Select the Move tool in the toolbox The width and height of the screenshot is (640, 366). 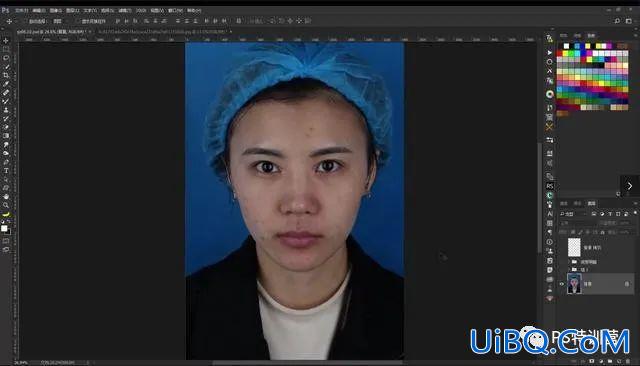click(6, 40)
